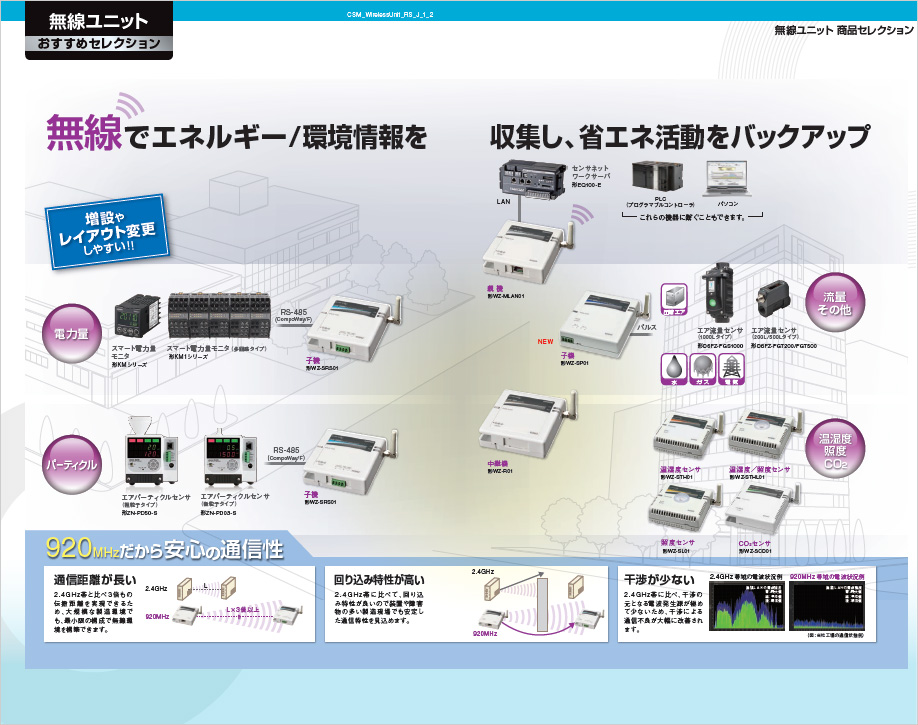Click the 通信距離が長い heading
The height and width of the screenshot is (725, 918).
click(95, 580)
